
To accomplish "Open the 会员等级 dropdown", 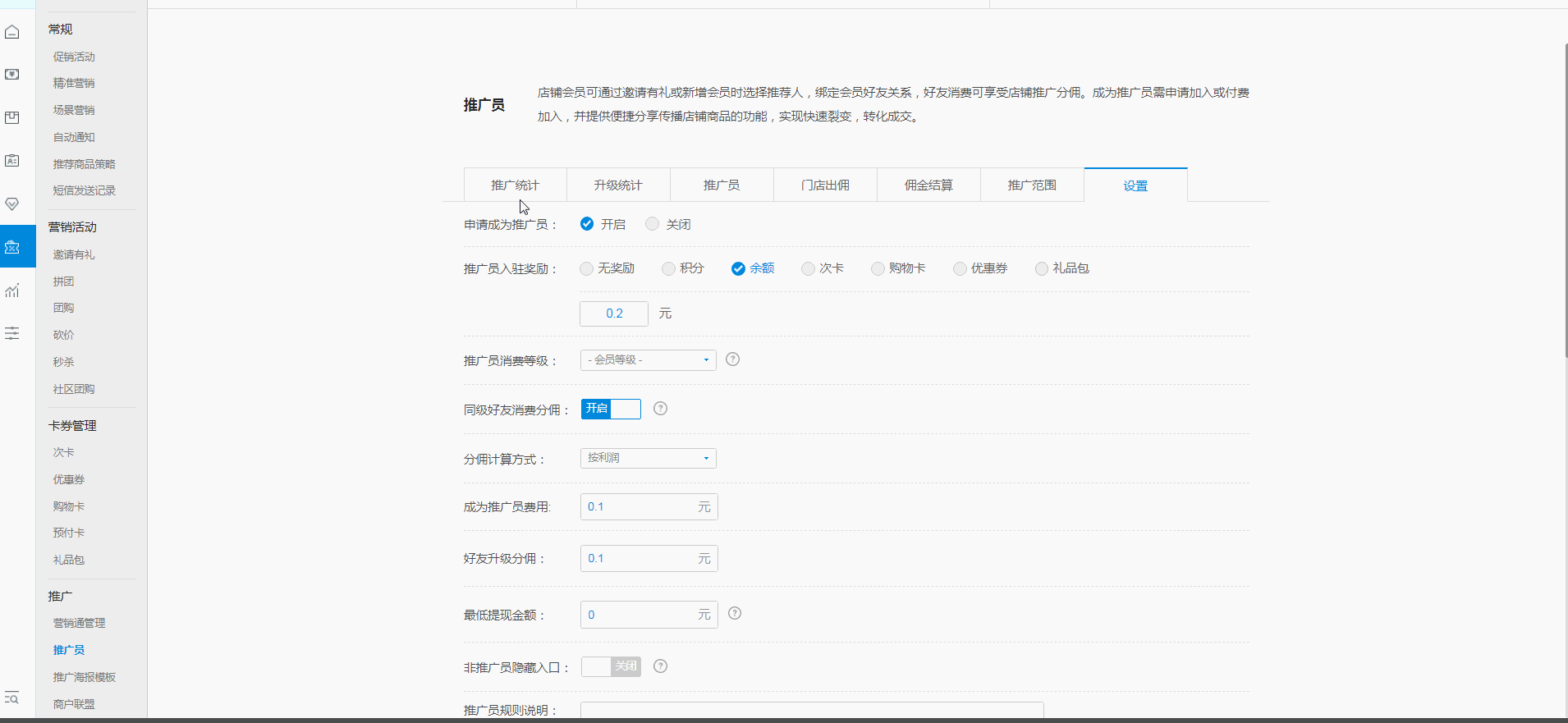I will 649,360.
